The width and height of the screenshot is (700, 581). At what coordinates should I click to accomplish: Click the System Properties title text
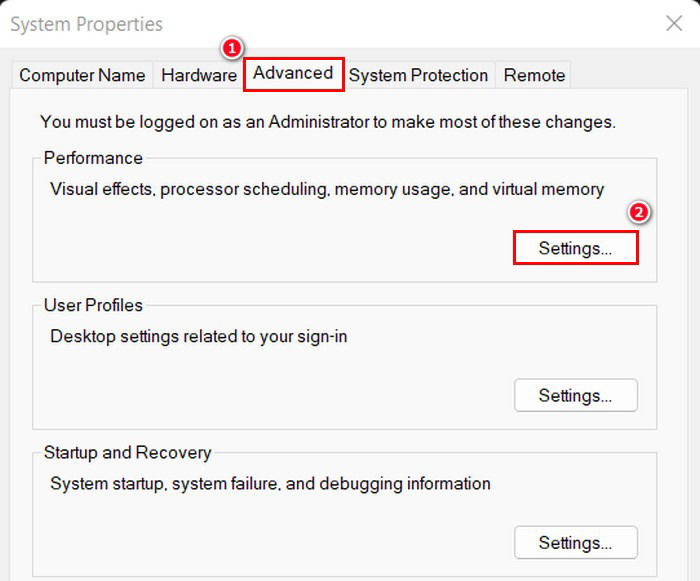point(87,24)
